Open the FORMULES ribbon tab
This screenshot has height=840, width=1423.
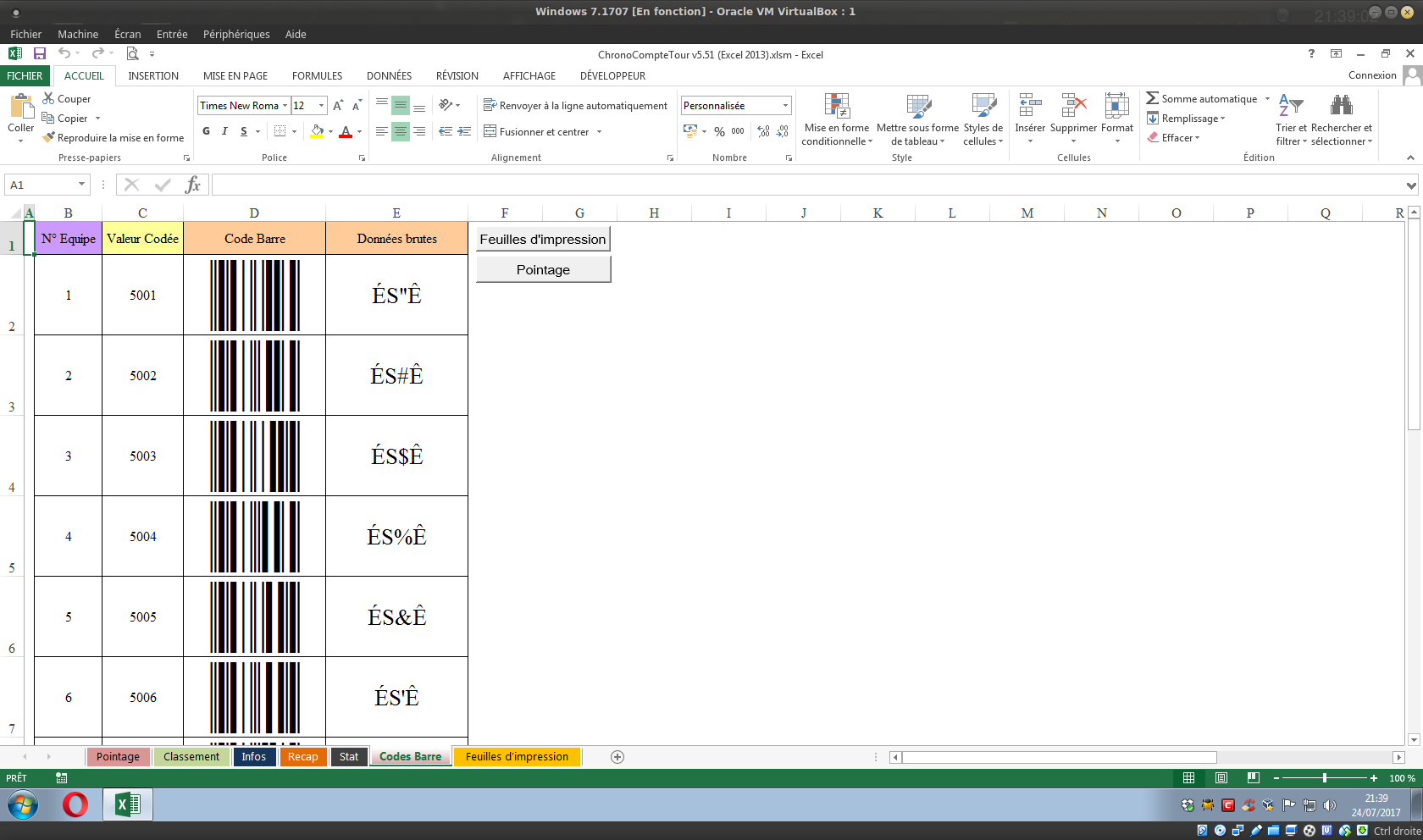point(317,75)
